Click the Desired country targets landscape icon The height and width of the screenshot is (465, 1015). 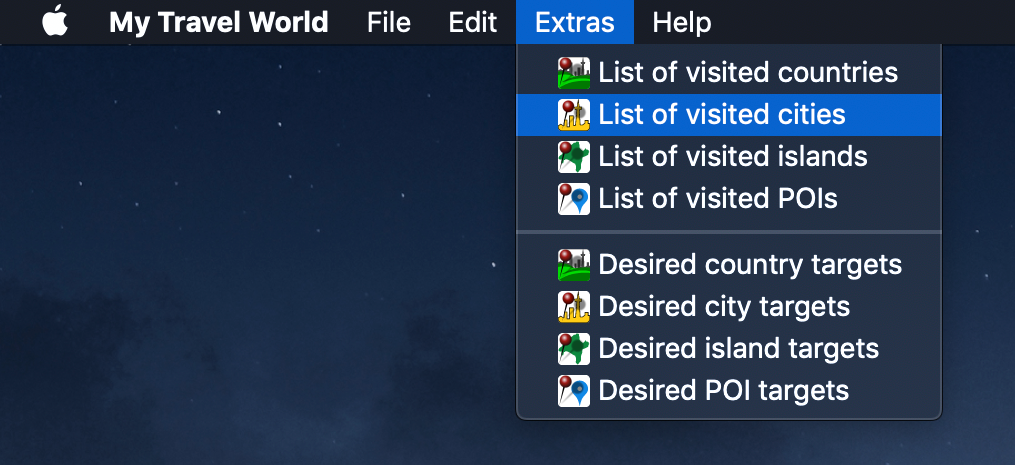pos(574,264)
